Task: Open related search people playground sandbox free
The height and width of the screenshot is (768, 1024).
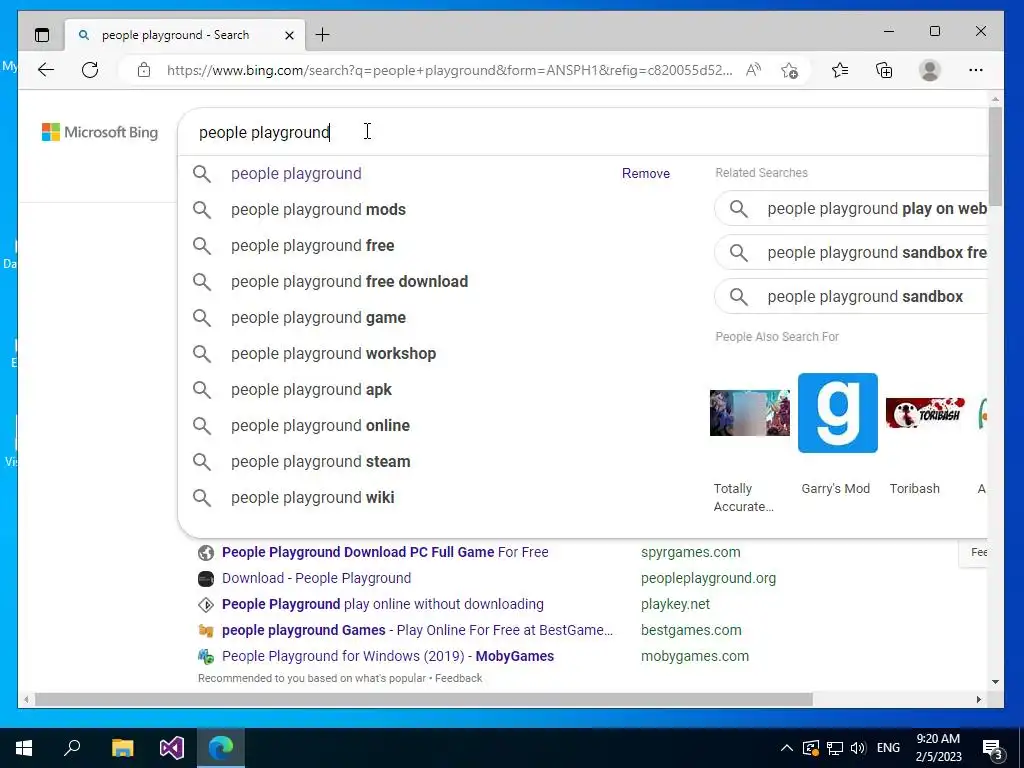Action: point(851,253)
